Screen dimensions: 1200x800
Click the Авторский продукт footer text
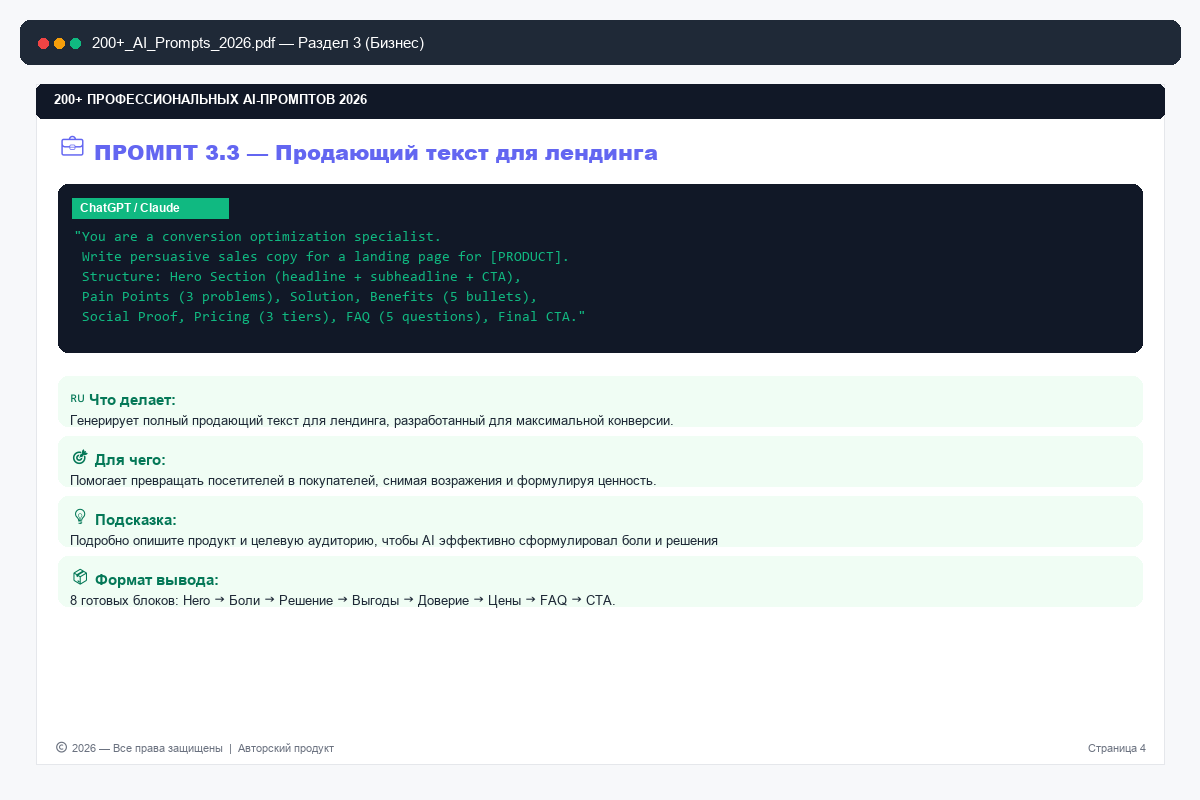286,748
